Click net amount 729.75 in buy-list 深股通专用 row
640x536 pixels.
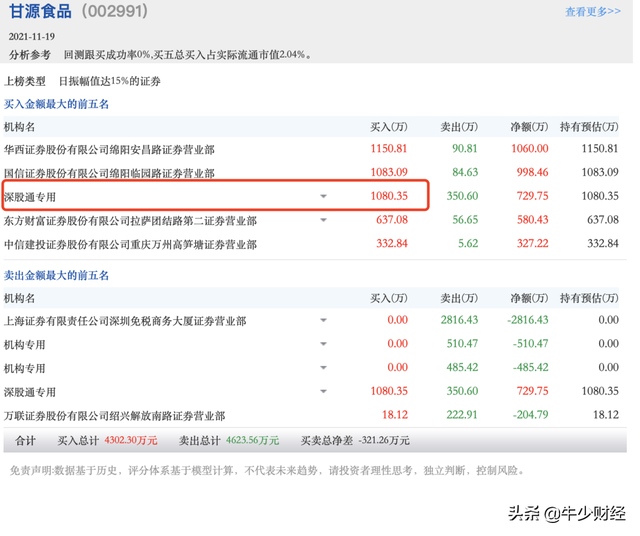(x=532, y=196)
